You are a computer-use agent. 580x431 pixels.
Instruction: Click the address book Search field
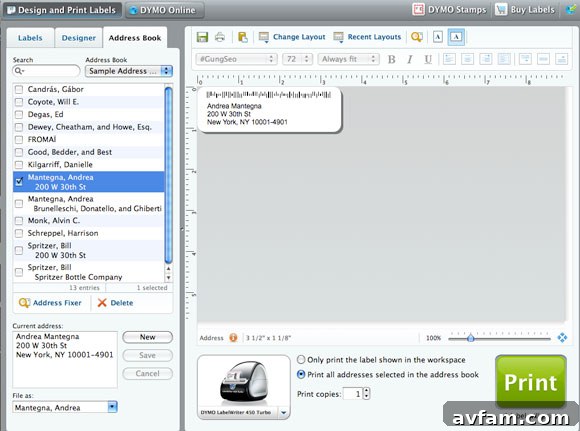(46, 71)
